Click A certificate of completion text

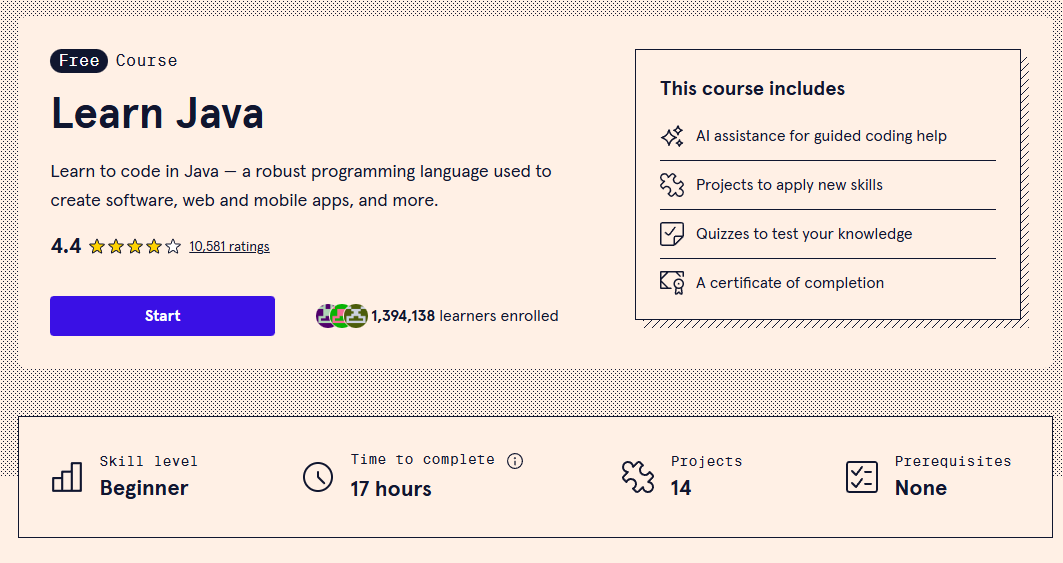(790, 283)
